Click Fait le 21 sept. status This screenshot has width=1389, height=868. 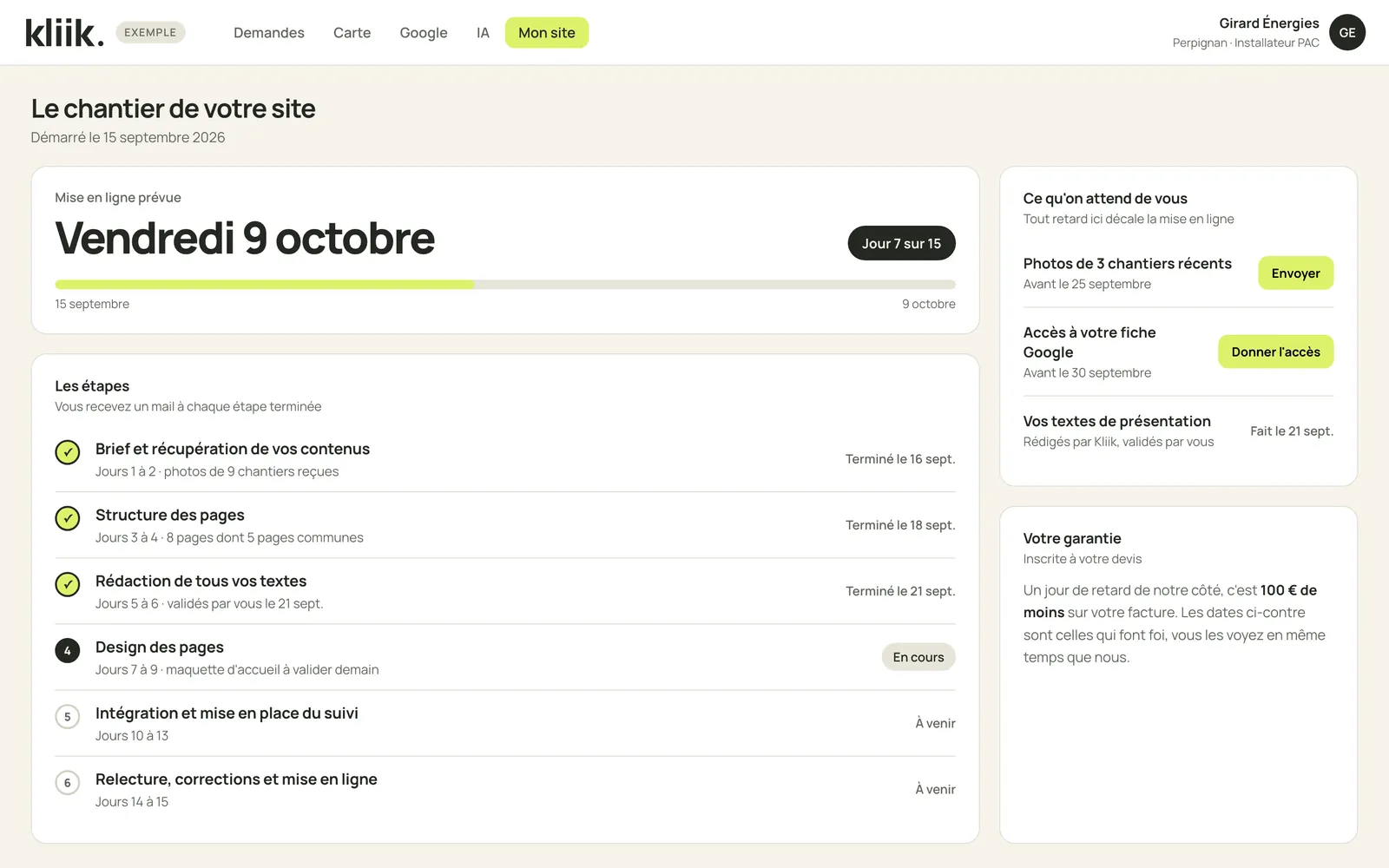point(1292,431)
